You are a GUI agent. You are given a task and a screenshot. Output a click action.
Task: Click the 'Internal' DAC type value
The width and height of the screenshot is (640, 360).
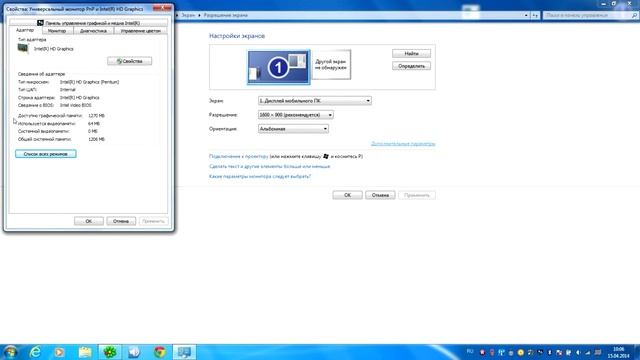(67, 90)
